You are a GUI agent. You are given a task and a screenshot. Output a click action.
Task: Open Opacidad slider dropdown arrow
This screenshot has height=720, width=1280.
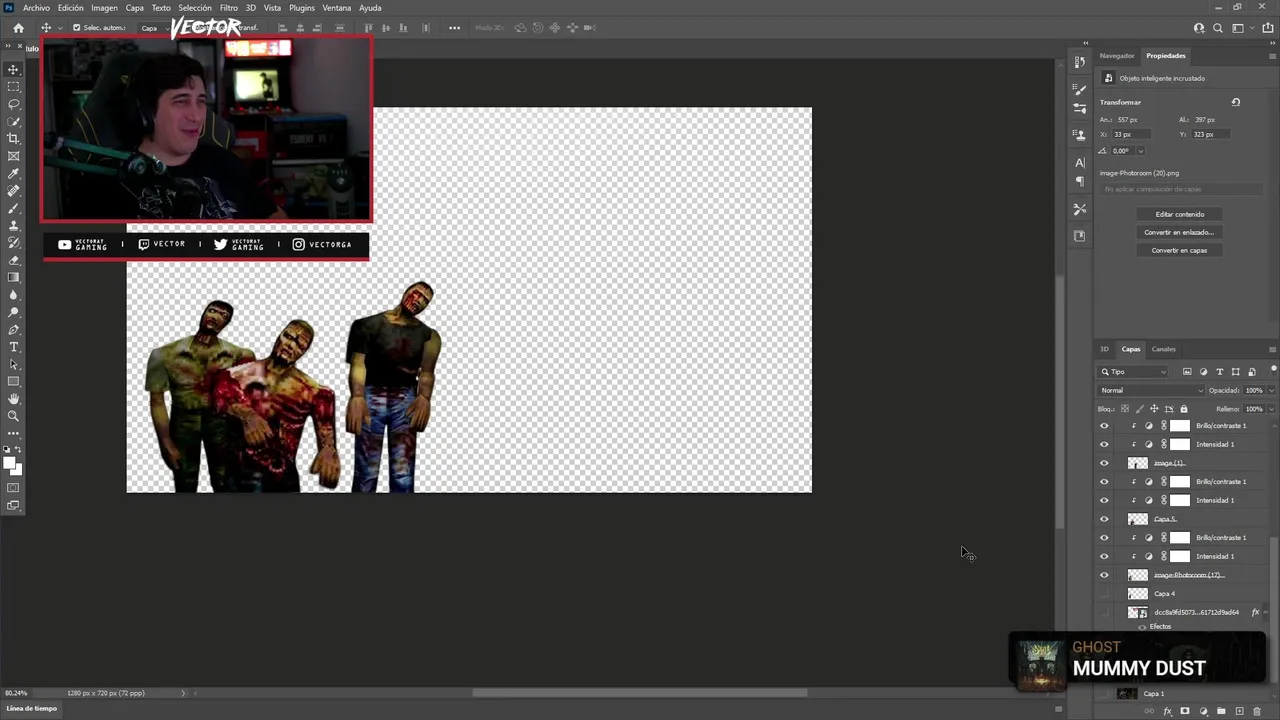coord(1271,390)
